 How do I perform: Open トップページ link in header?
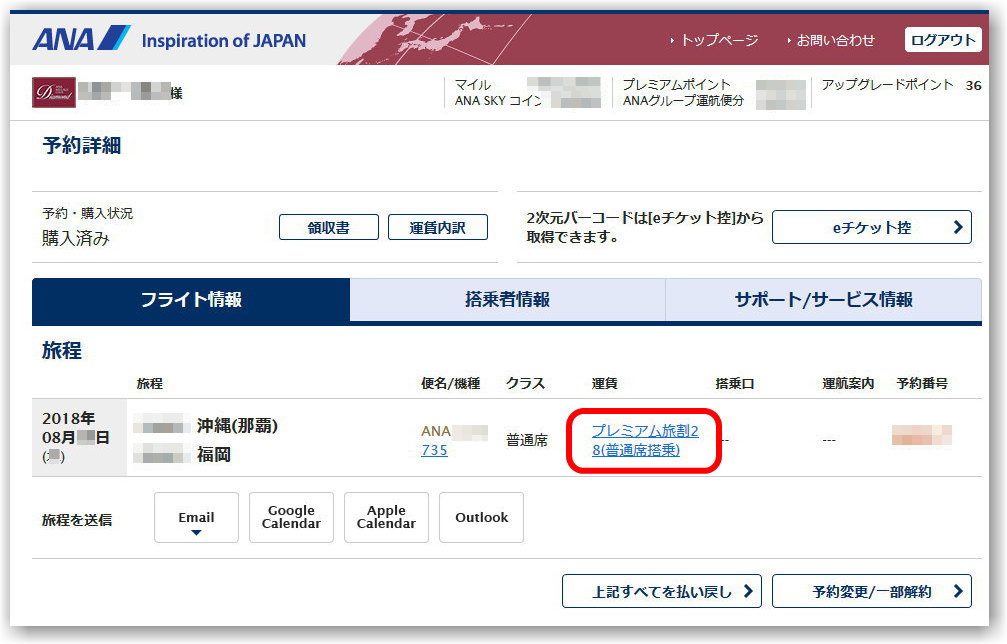[719, 40]
